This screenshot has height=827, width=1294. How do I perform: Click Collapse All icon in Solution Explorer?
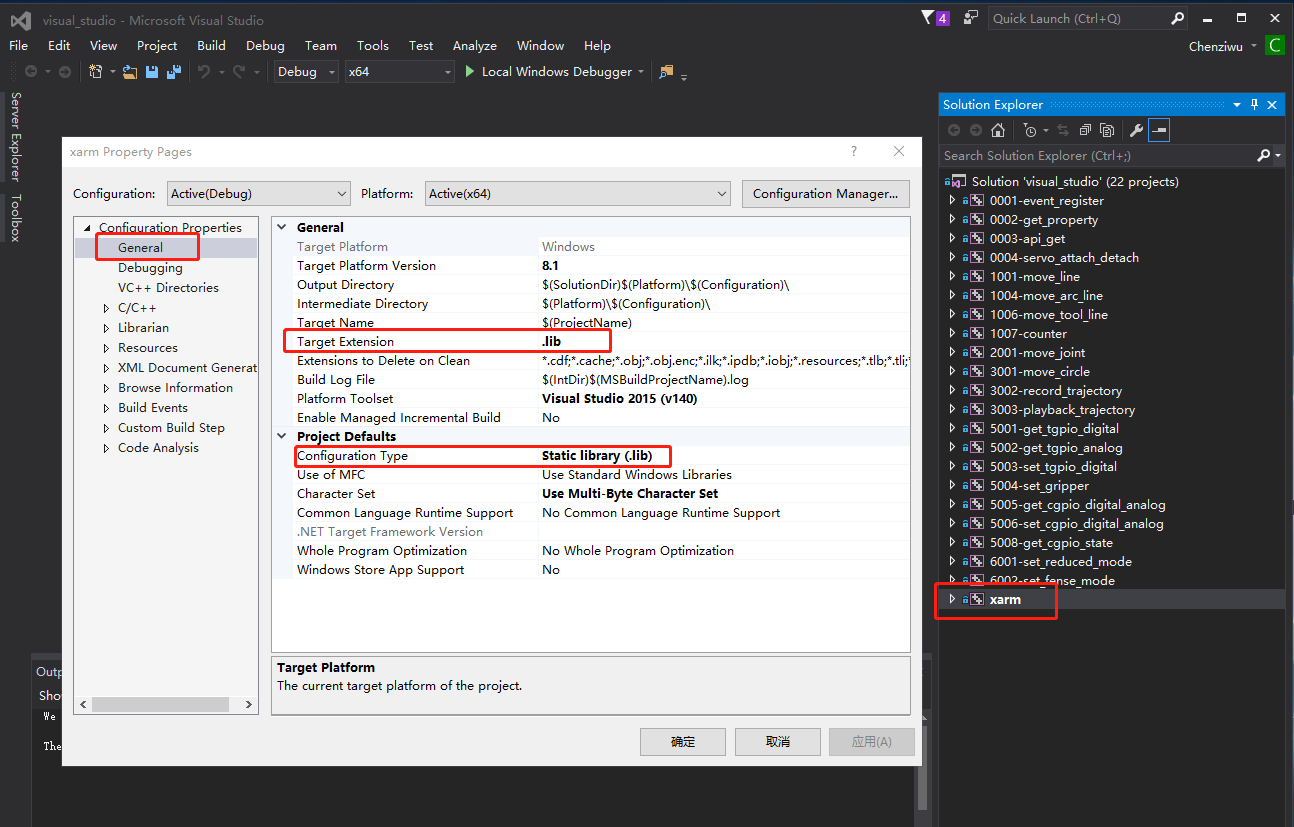[1085, 130]
